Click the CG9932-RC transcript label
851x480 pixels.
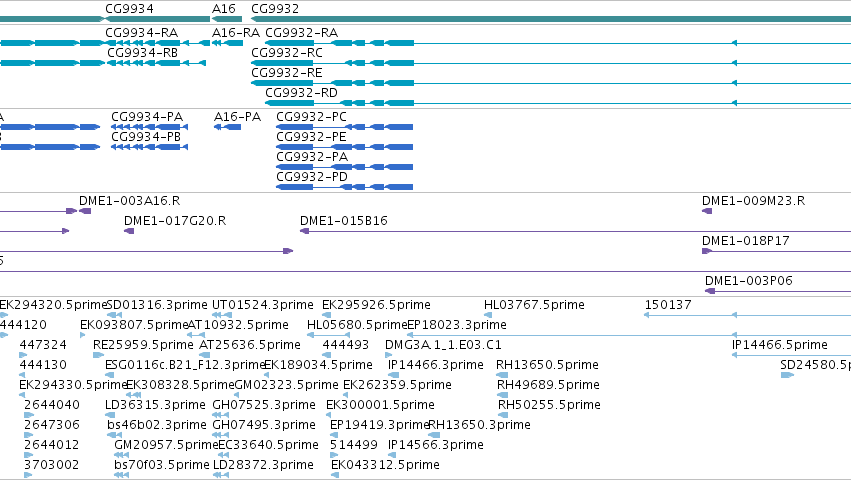click(x=287, y=53)
